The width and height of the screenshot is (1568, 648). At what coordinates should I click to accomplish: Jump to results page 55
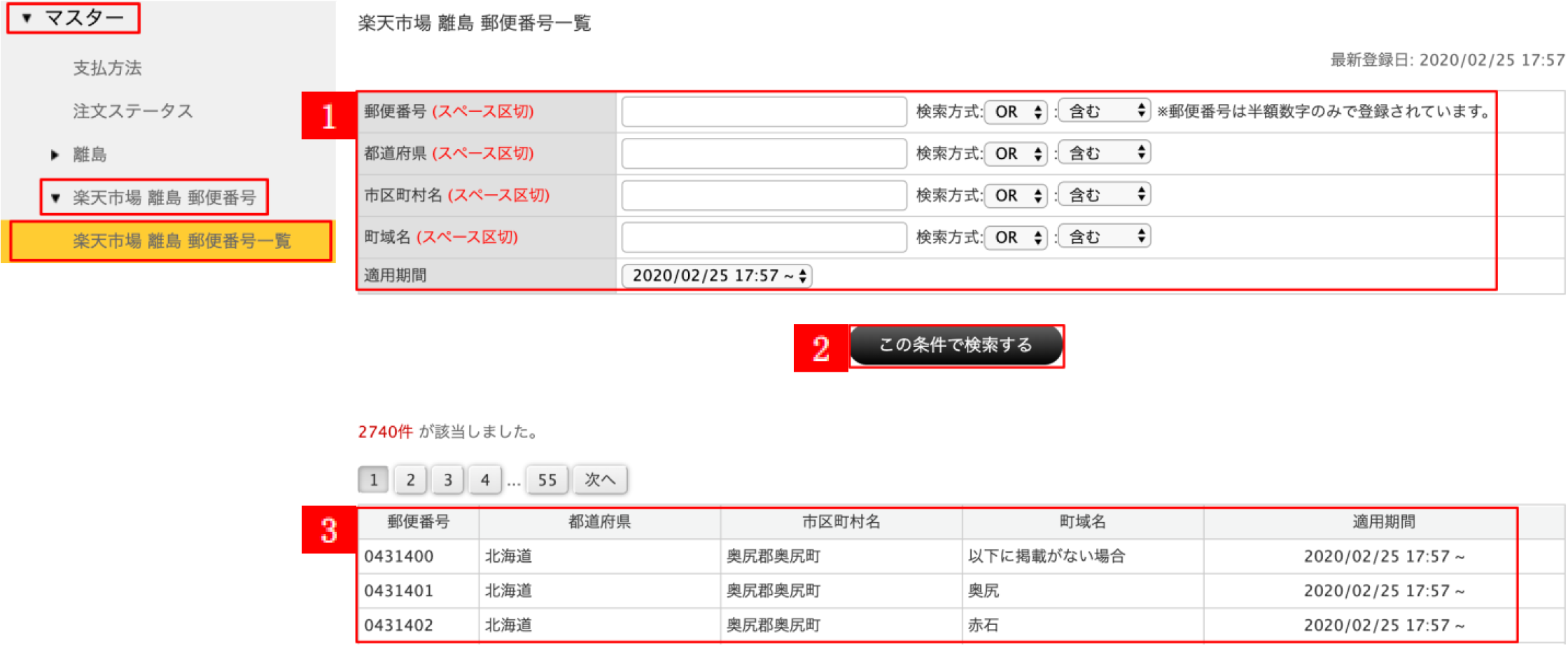[x=547, y=480]
